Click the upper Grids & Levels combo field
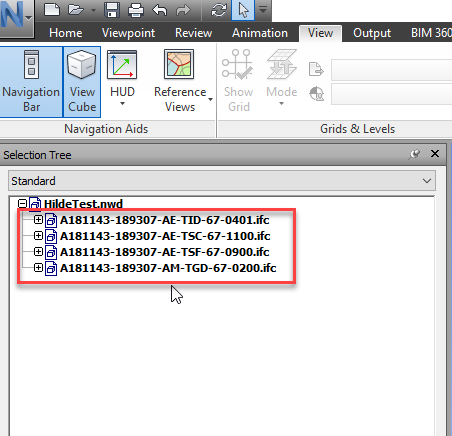This screenshot has height=436, width=452. 392,70
